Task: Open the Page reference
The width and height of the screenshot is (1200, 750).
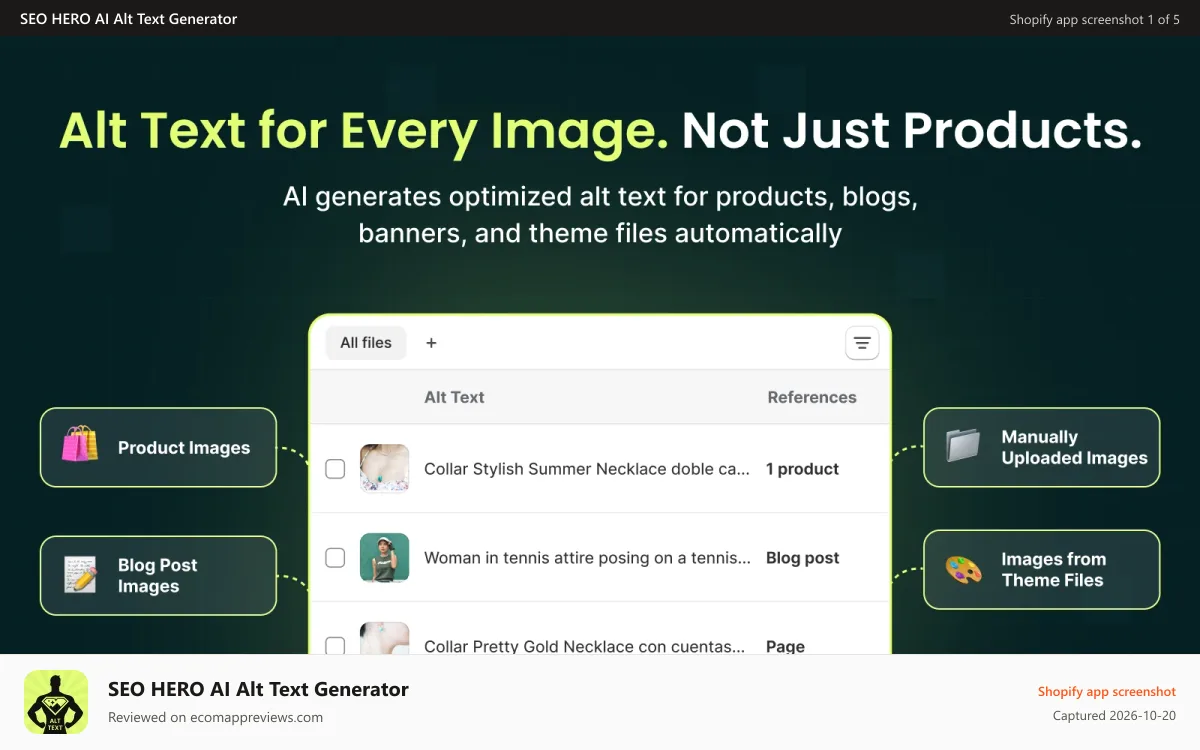Action: coord(785,646)
